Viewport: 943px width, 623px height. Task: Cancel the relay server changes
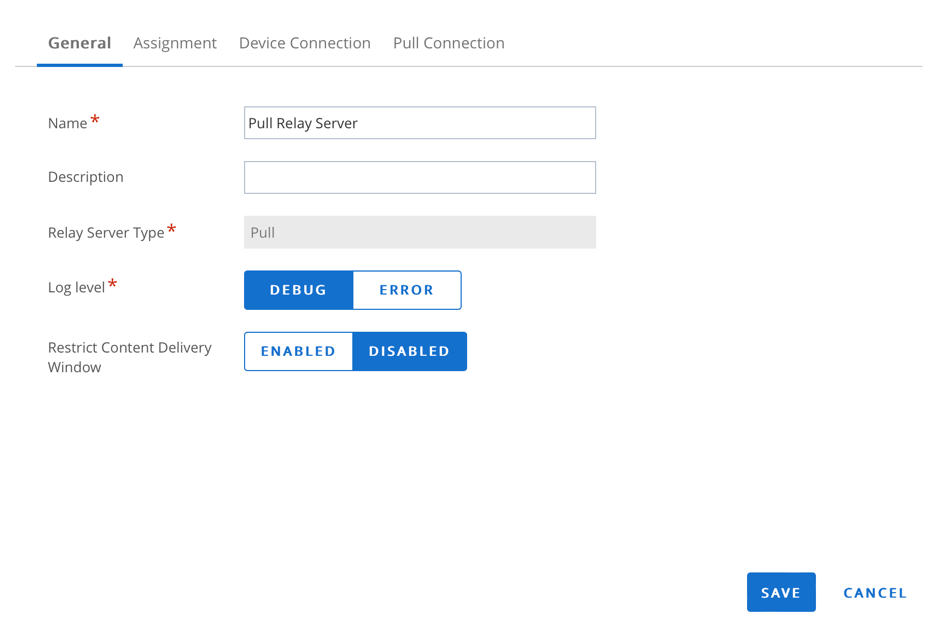[x=874, y=592]
